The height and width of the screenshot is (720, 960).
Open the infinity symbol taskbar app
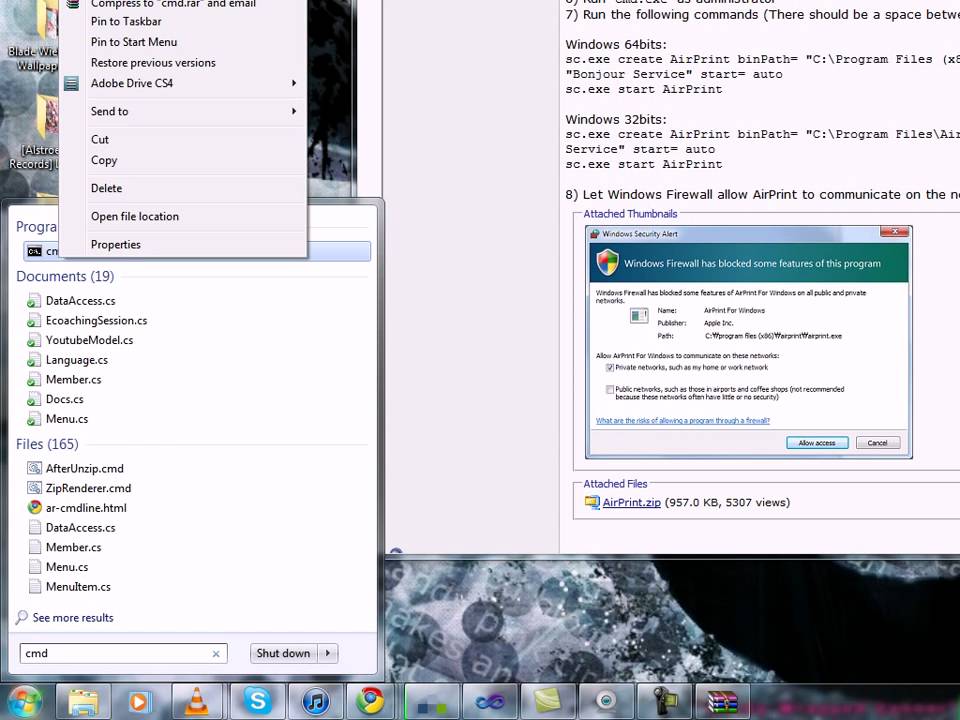[x=490, y=701]
